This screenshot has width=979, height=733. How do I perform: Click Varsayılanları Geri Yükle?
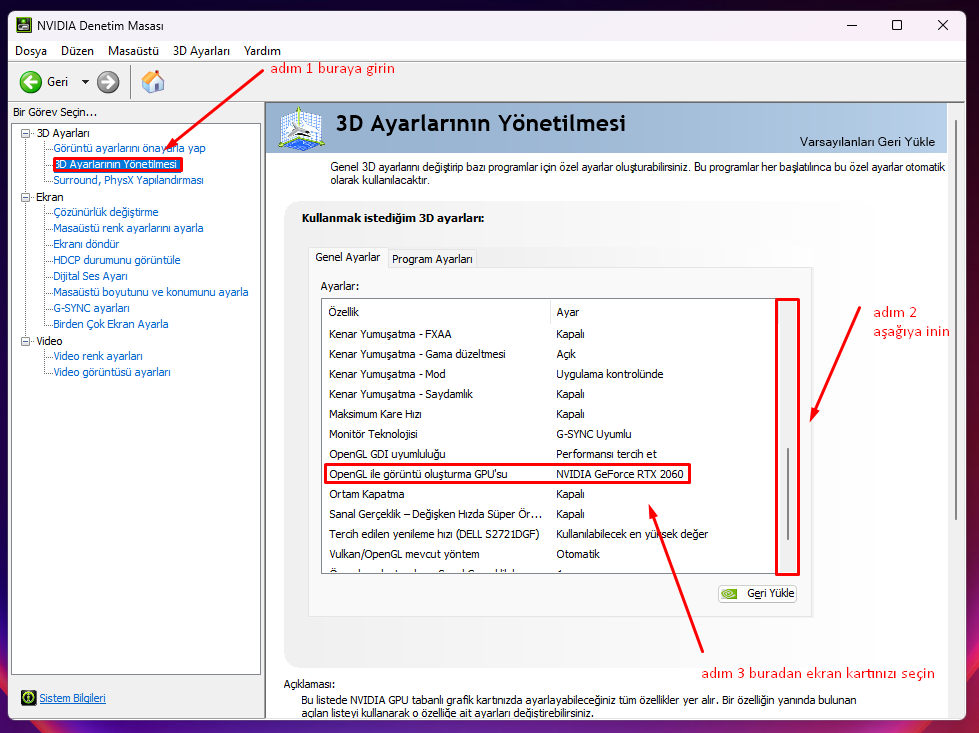[x=867, y=142]
